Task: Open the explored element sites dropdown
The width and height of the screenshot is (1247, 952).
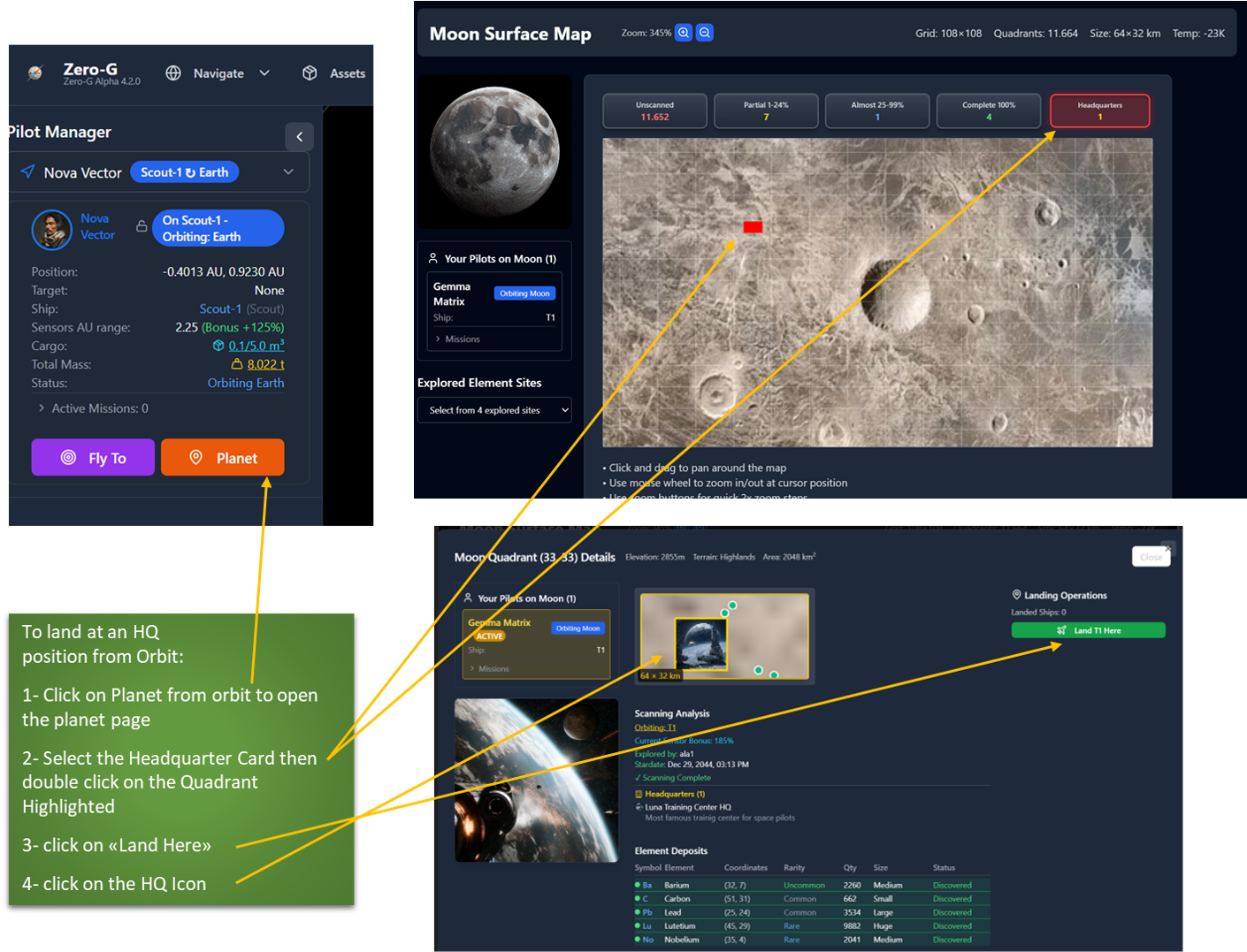Action: [x=494, y=410]
